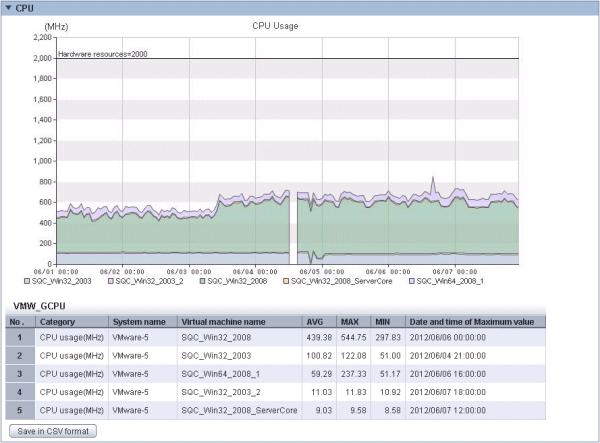Click the SQC_Win32_2008 legend label text
Screen dimensions: 600x443
click(x=237, y=281)
